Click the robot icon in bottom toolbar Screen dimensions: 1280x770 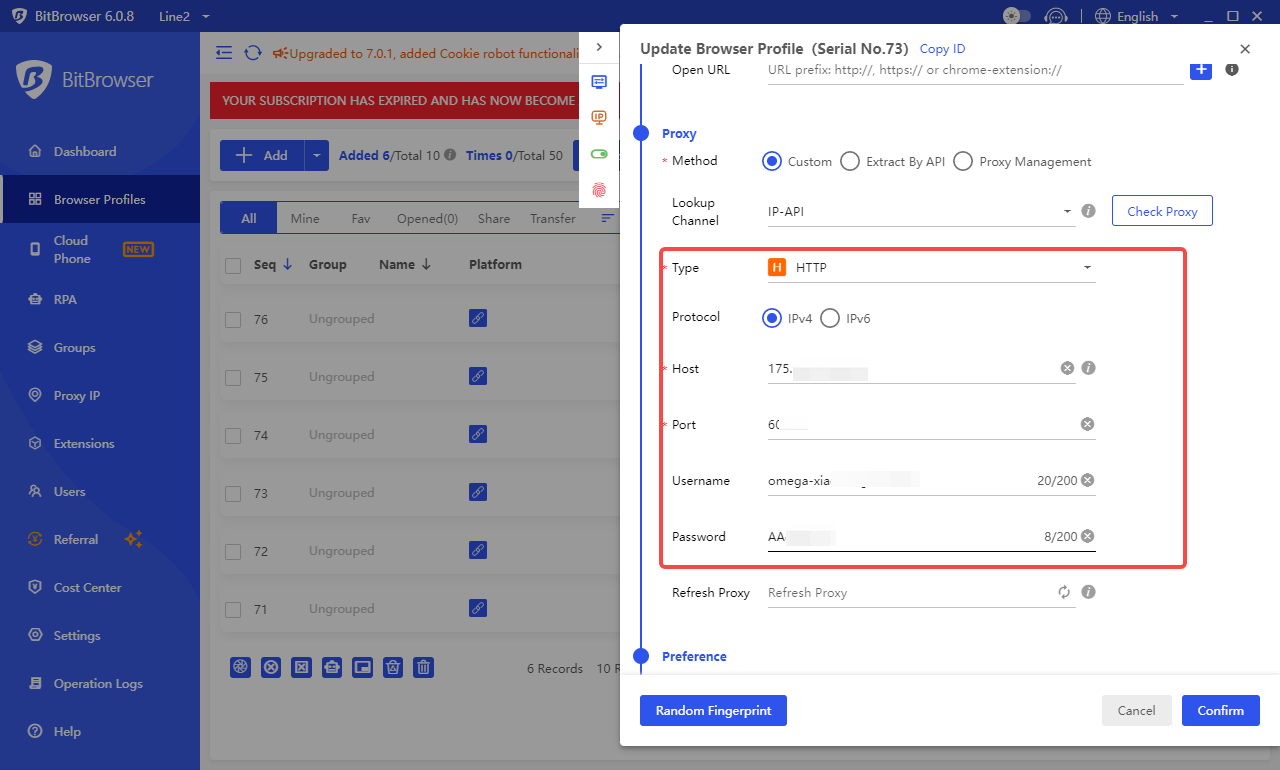(332, 668)
